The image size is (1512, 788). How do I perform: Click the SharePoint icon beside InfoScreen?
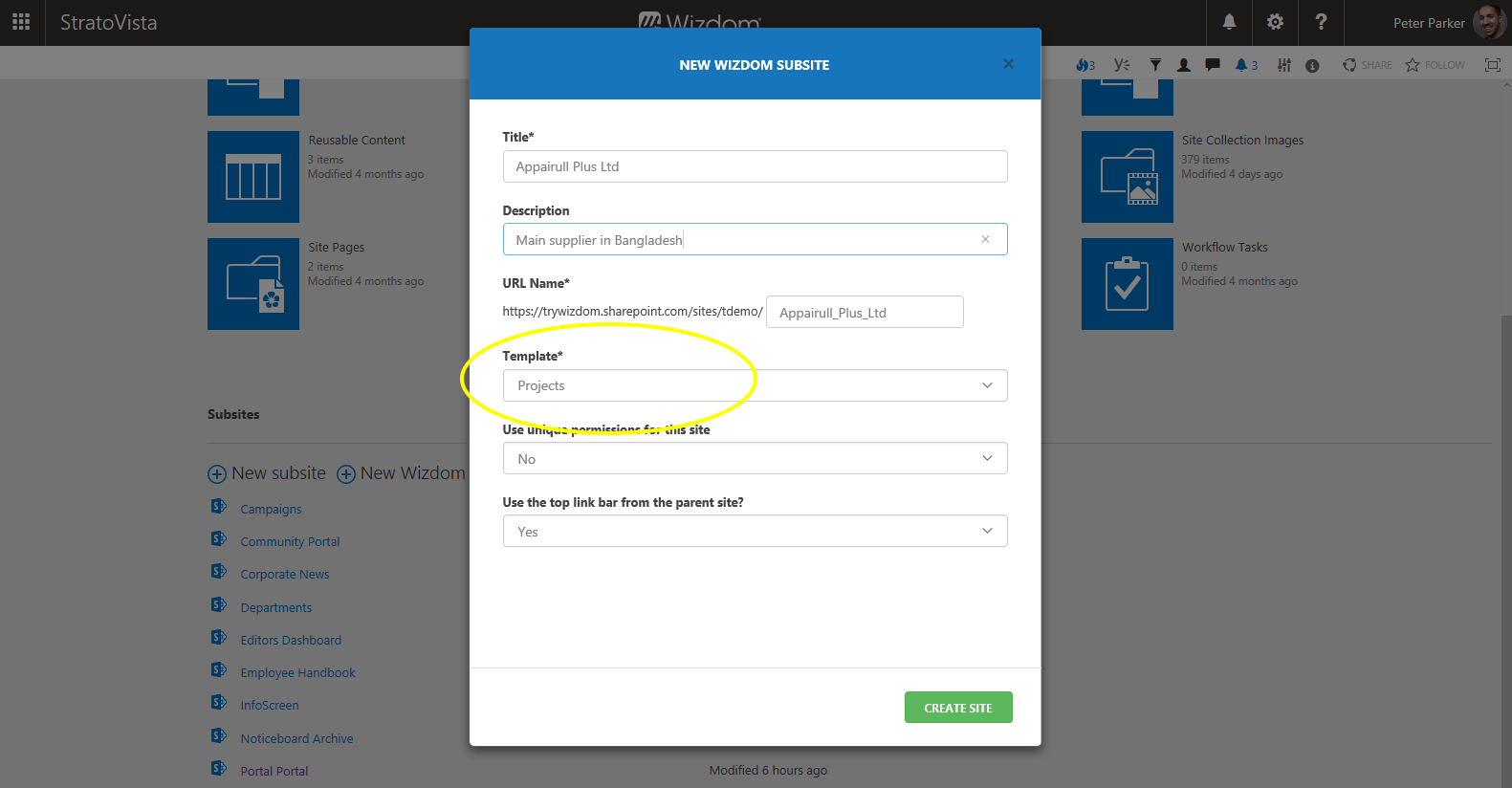(219, 702)
